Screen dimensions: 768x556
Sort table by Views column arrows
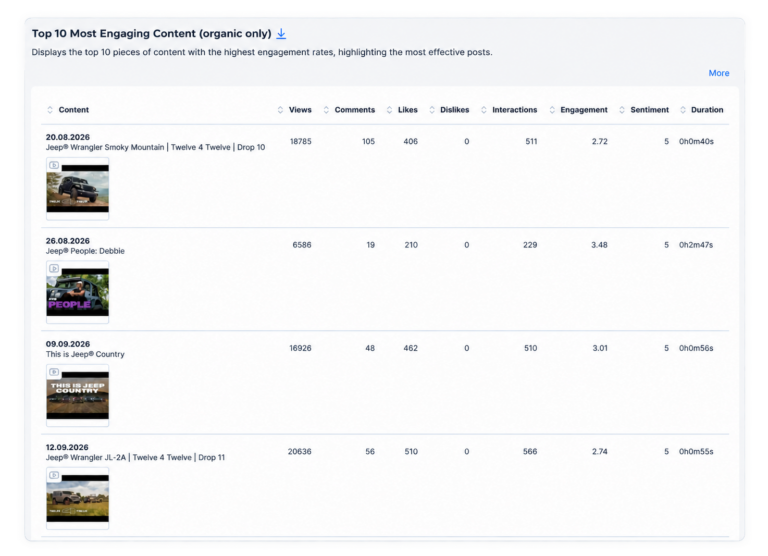pyautogui.click(x=280, y=110)
